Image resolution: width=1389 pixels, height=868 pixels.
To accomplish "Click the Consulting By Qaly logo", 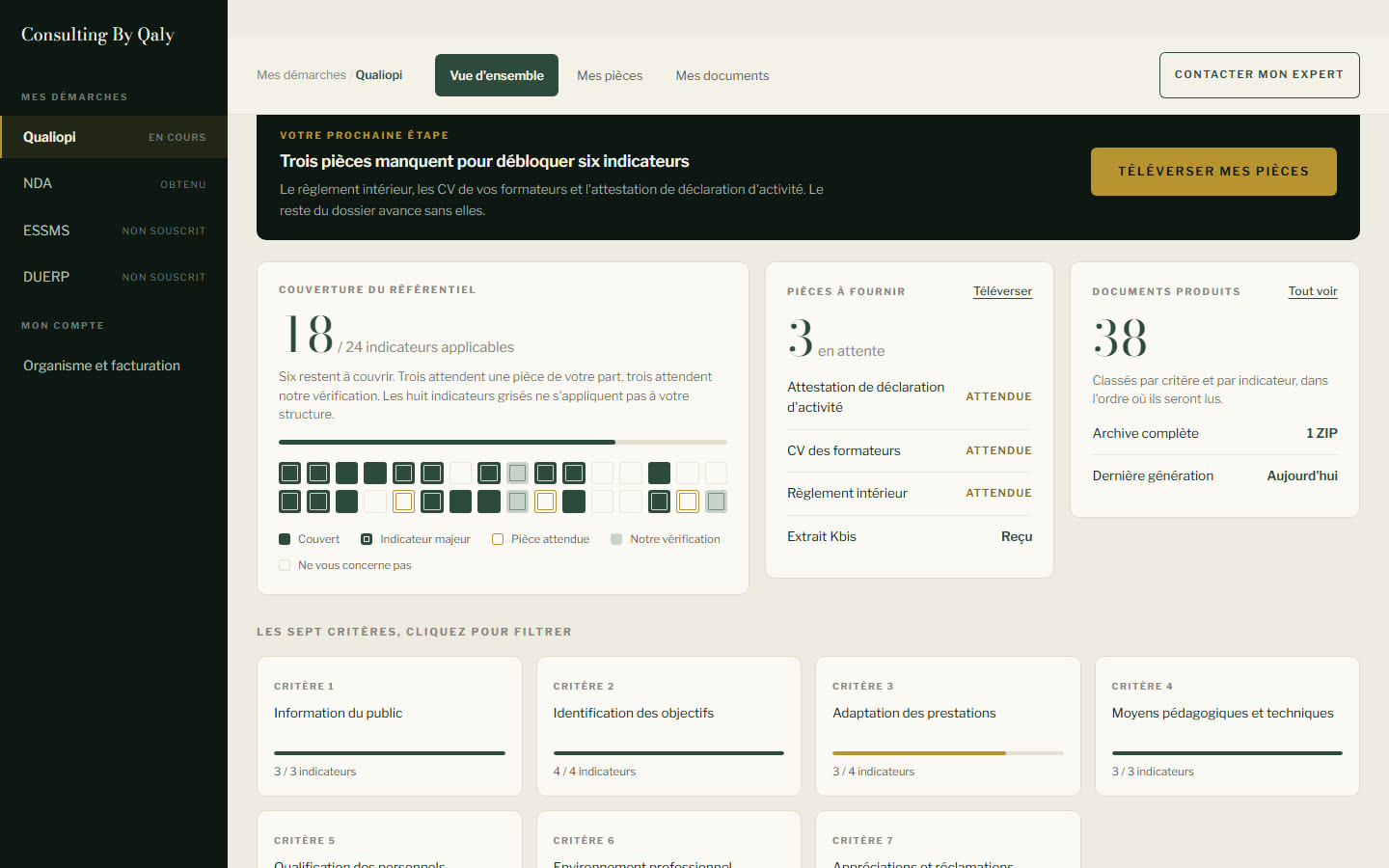I will 97,35.
